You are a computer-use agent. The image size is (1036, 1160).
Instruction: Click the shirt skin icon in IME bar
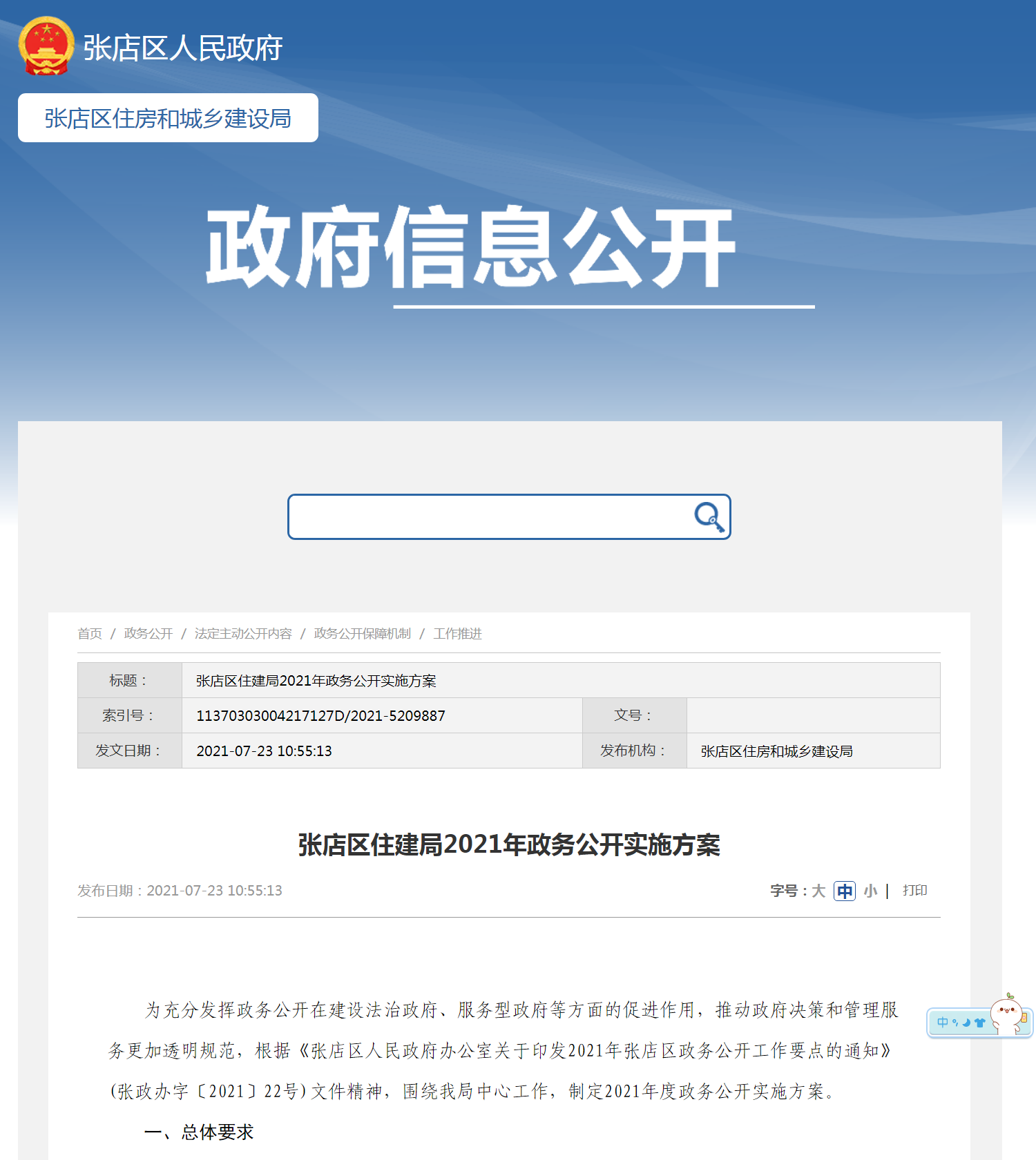979,1023
